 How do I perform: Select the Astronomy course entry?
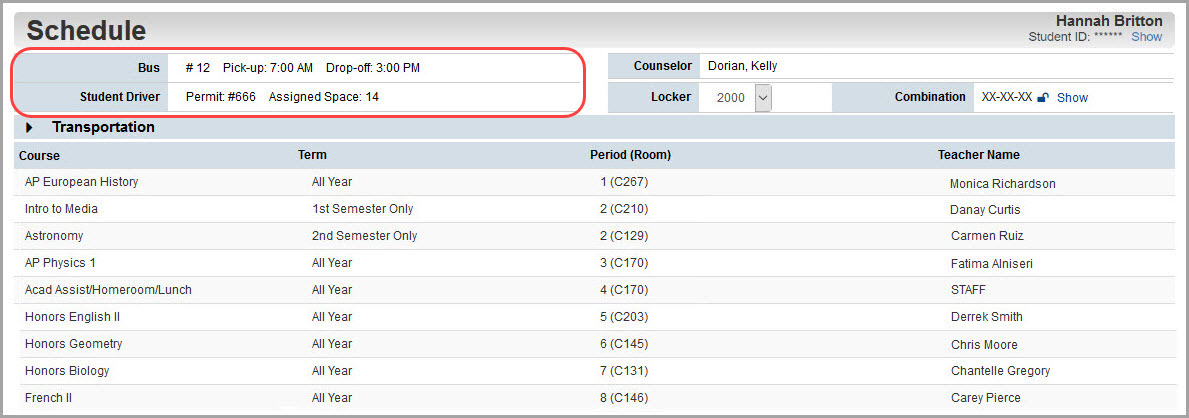pyautogui.click(x=54, y=236)
